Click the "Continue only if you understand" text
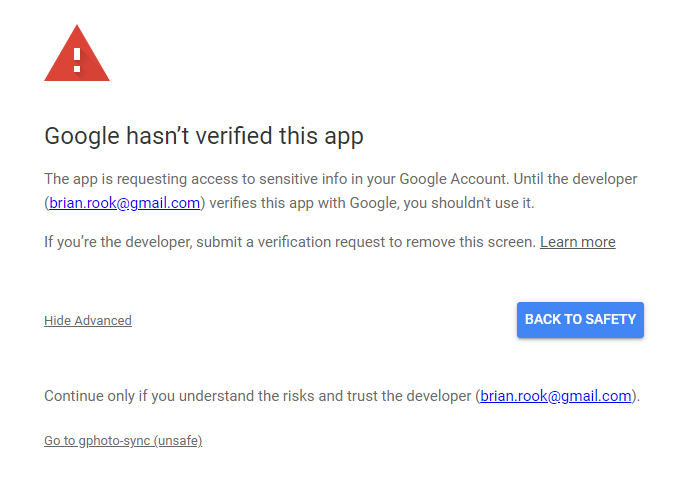 tap(147, 396)
